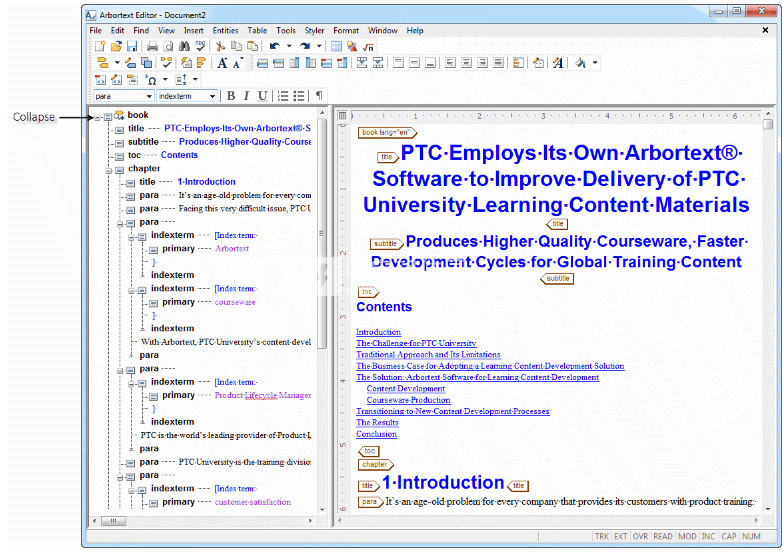Viewport: 783px width, 553px height.
Task: Toggle bulleted list formatting
Action: pyautogui.click(x=299, y=96)
